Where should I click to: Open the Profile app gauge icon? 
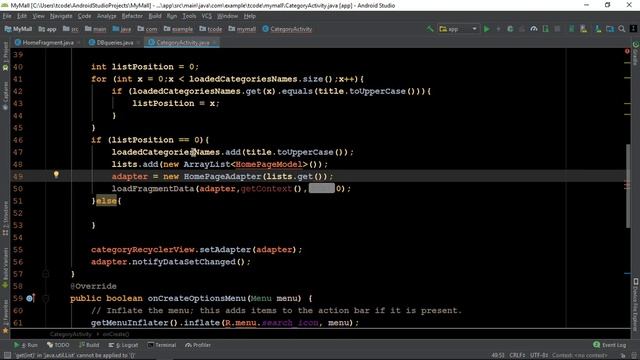tap(533, 29)
